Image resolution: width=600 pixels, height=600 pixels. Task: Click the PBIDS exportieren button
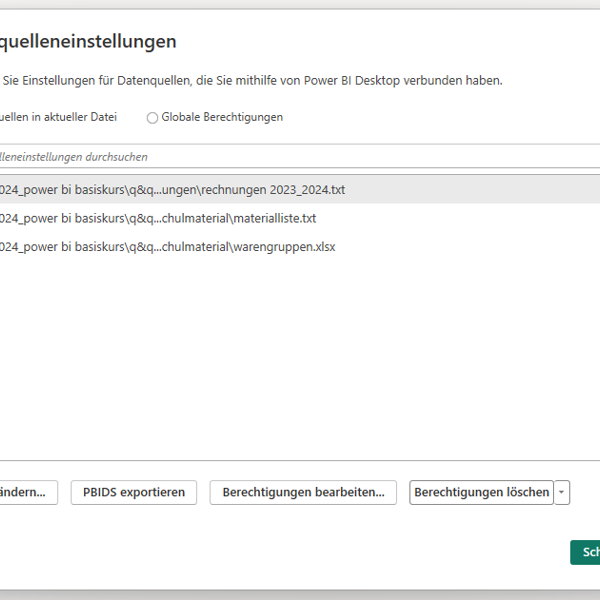(x=134, y=492)
